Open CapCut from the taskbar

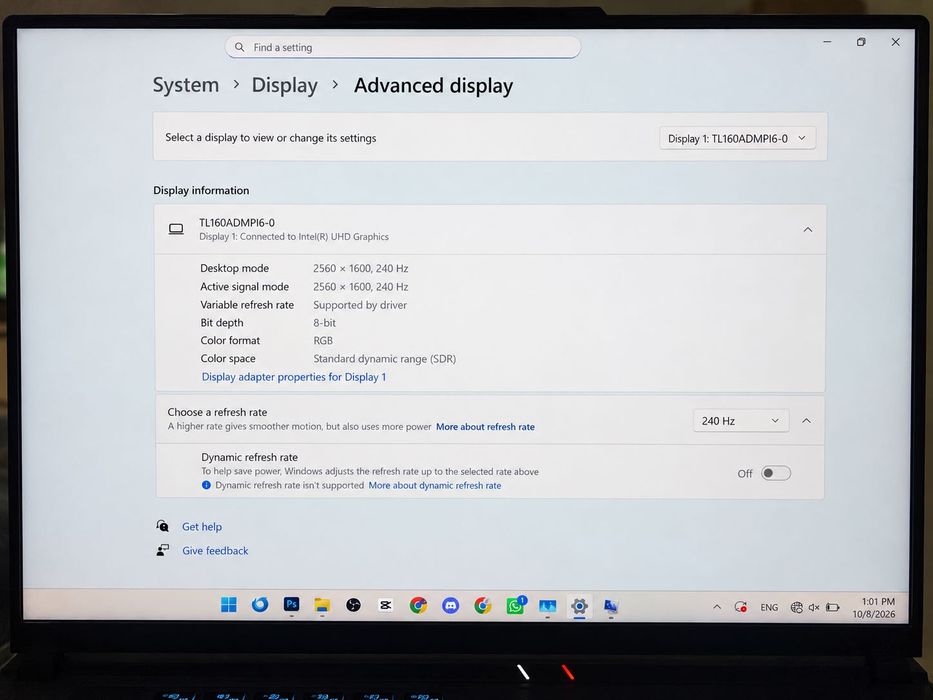pyautogui.click(x=385, y=605)
